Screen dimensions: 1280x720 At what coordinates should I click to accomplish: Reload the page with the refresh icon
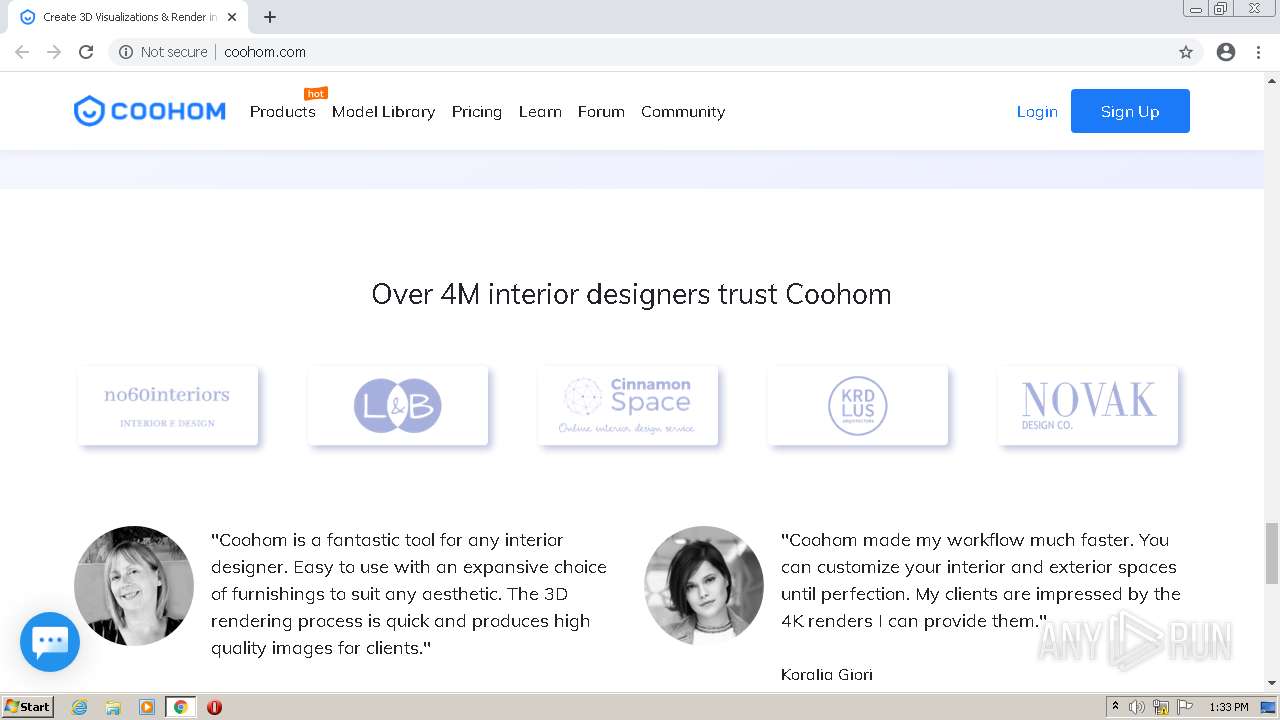(x=86, y=52)
